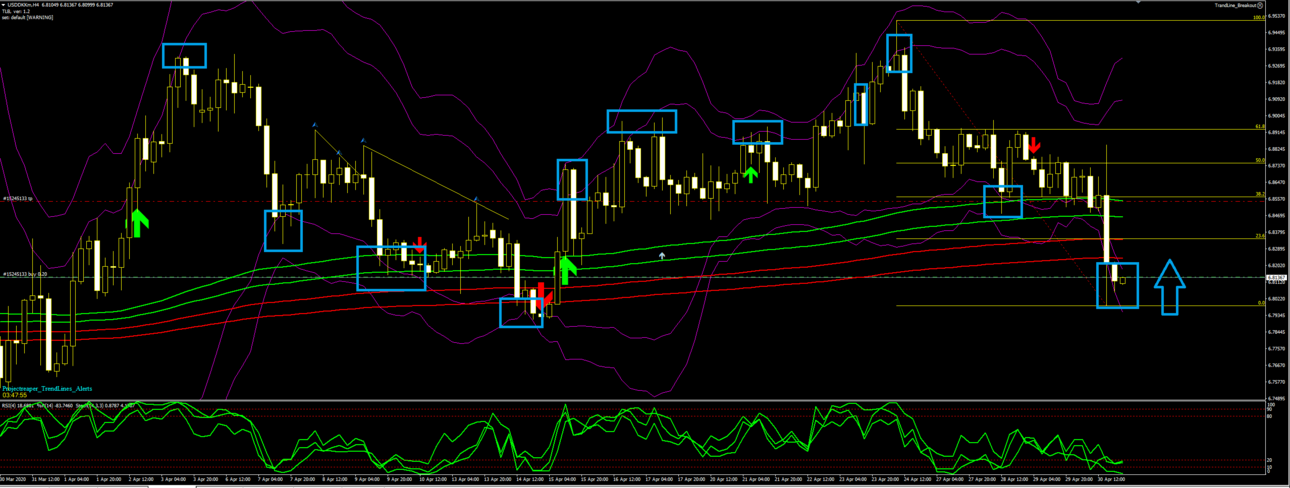1290x488 pixels.
Task: Click the 6.84695 price scale label
Action: [1277, 215]
